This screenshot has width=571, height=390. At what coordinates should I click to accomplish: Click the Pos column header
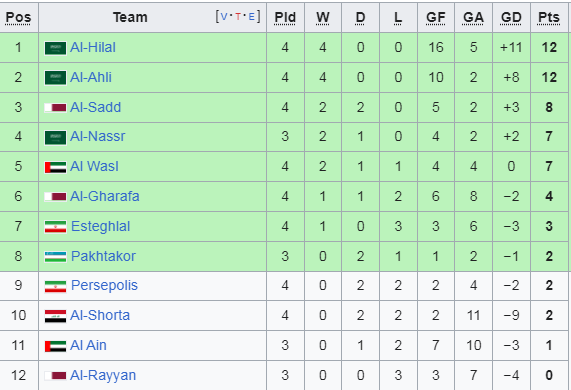(x=18, y=17)
